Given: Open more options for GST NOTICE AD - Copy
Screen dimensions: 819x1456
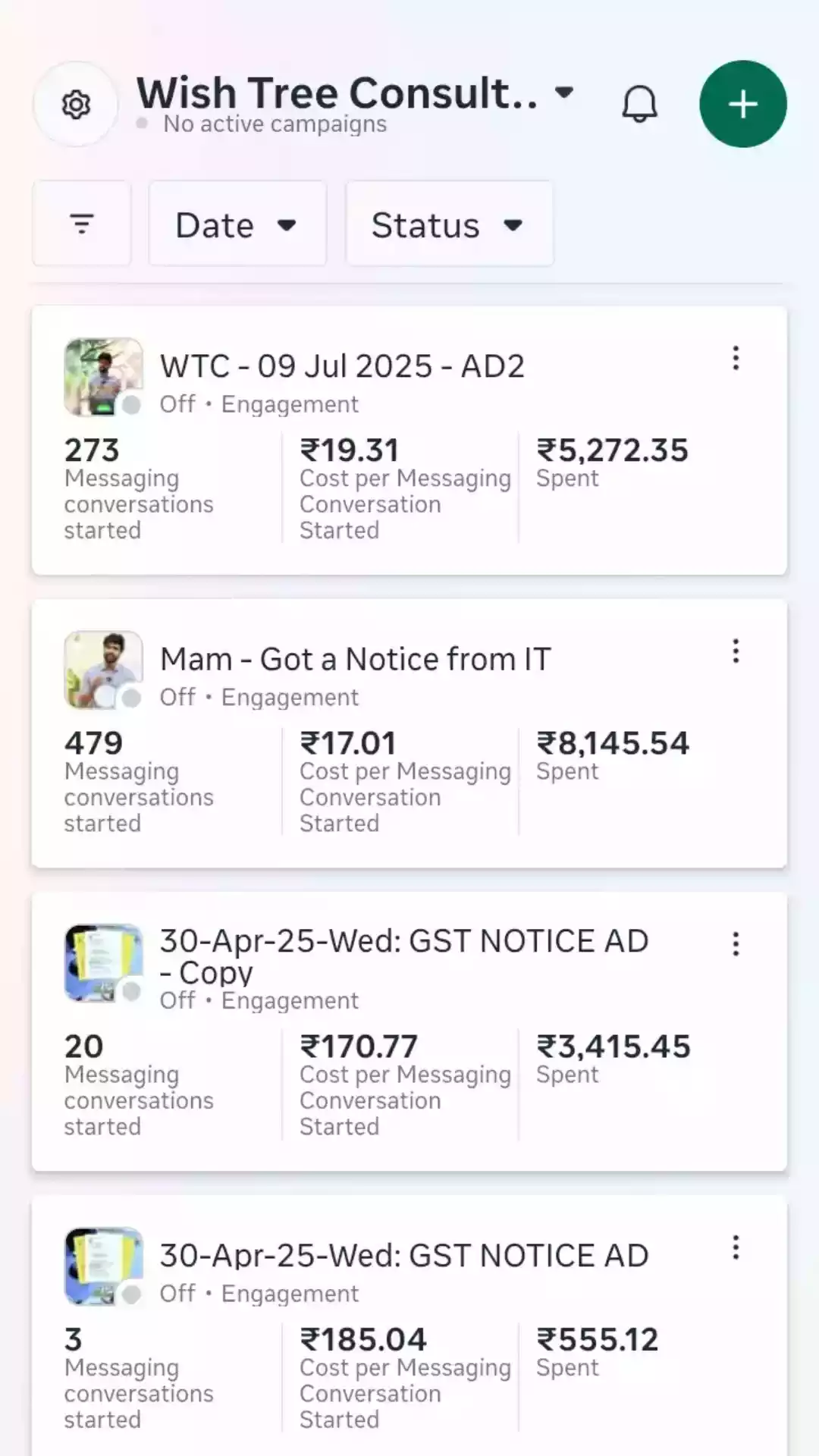Looking at the screenshot, I should (x=736, y=944).
